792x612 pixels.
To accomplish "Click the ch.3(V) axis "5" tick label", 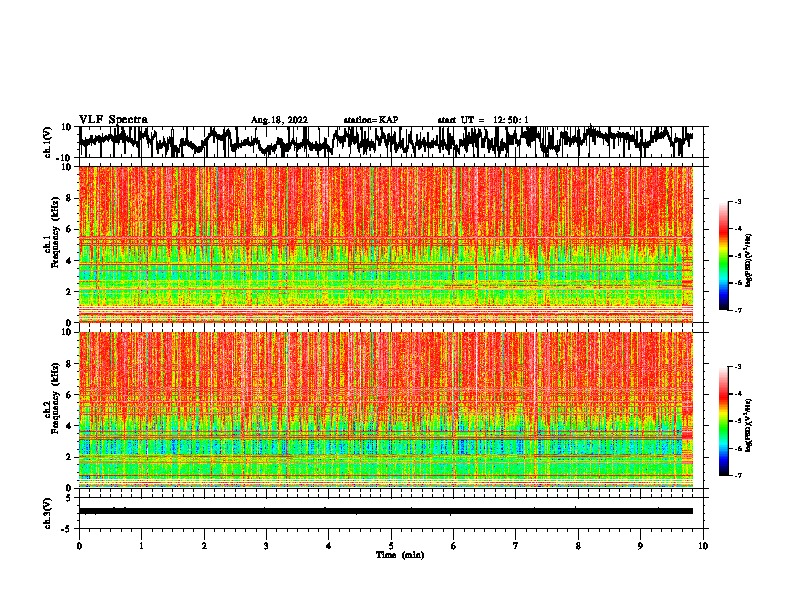I will pos(70,498).
